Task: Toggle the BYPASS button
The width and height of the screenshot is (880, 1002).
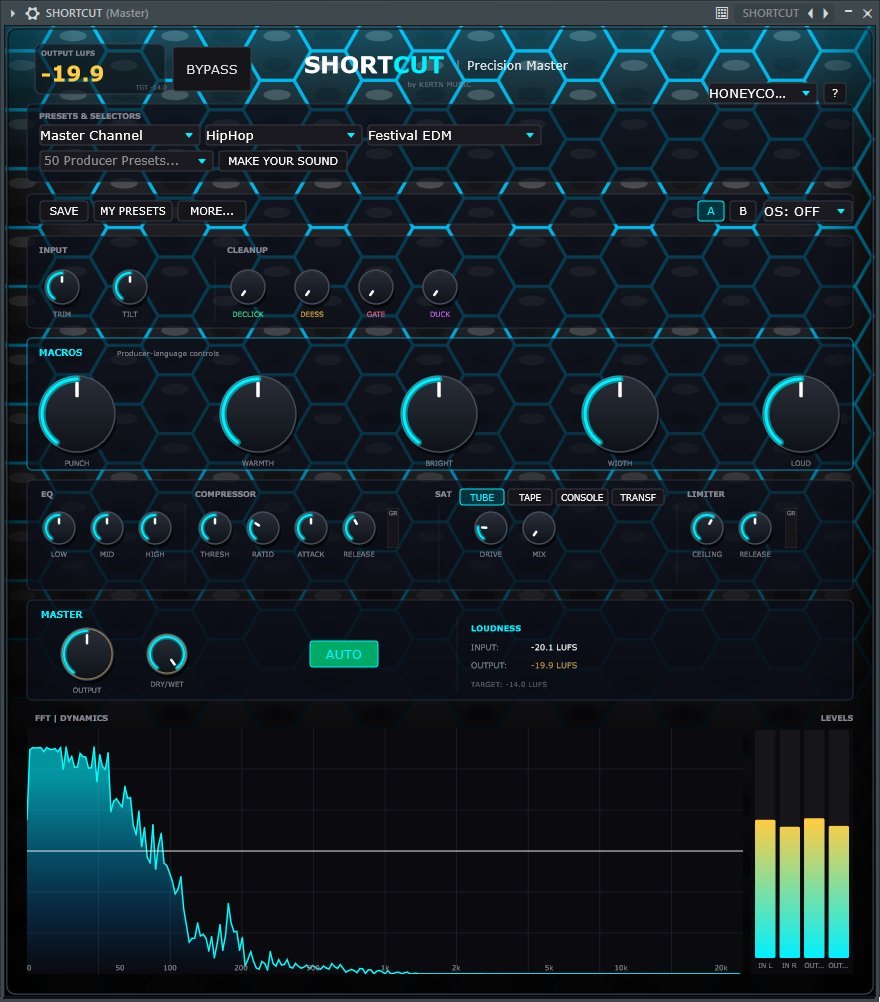Action: tap(212, 69)
